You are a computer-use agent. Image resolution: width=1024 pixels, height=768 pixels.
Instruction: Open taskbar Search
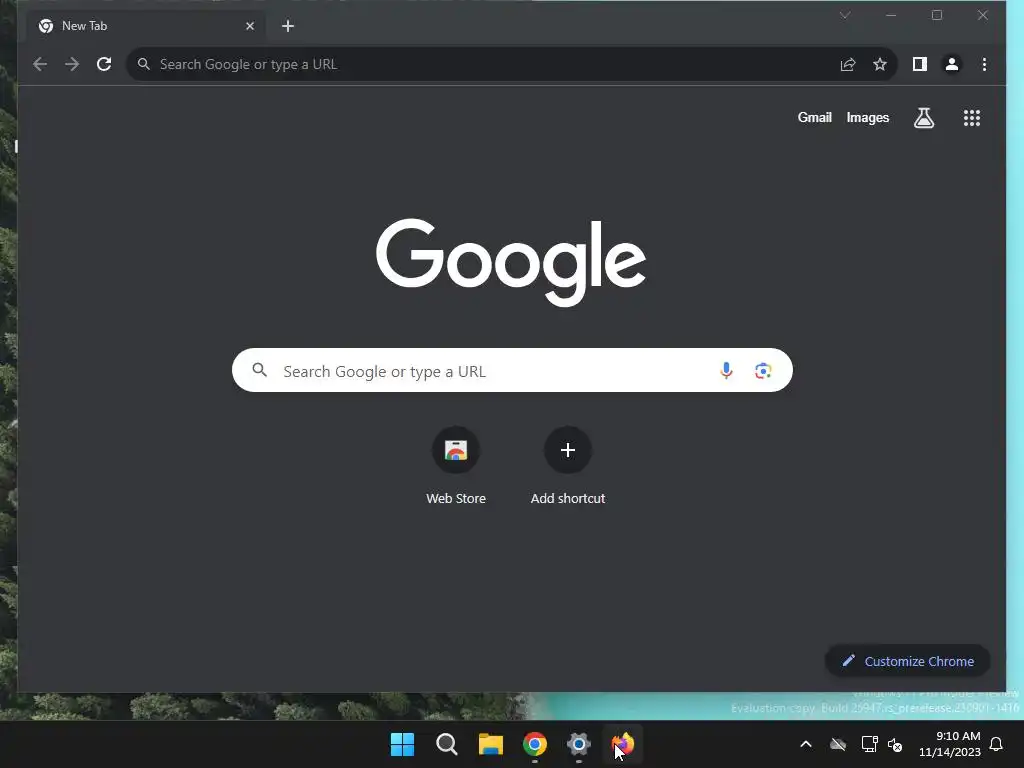point(447,744)
